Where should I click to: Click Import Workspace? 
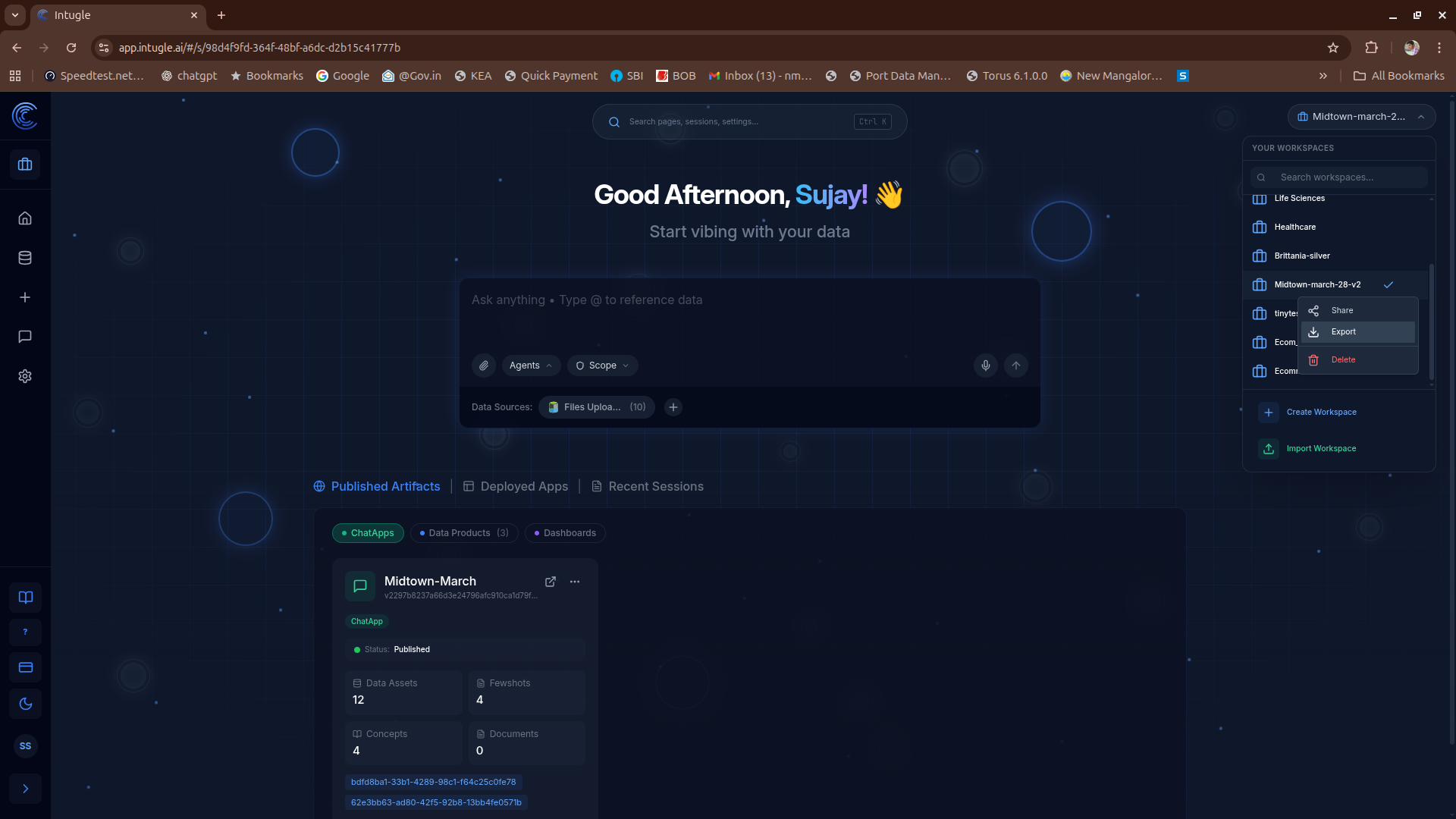pos(1321,449)
